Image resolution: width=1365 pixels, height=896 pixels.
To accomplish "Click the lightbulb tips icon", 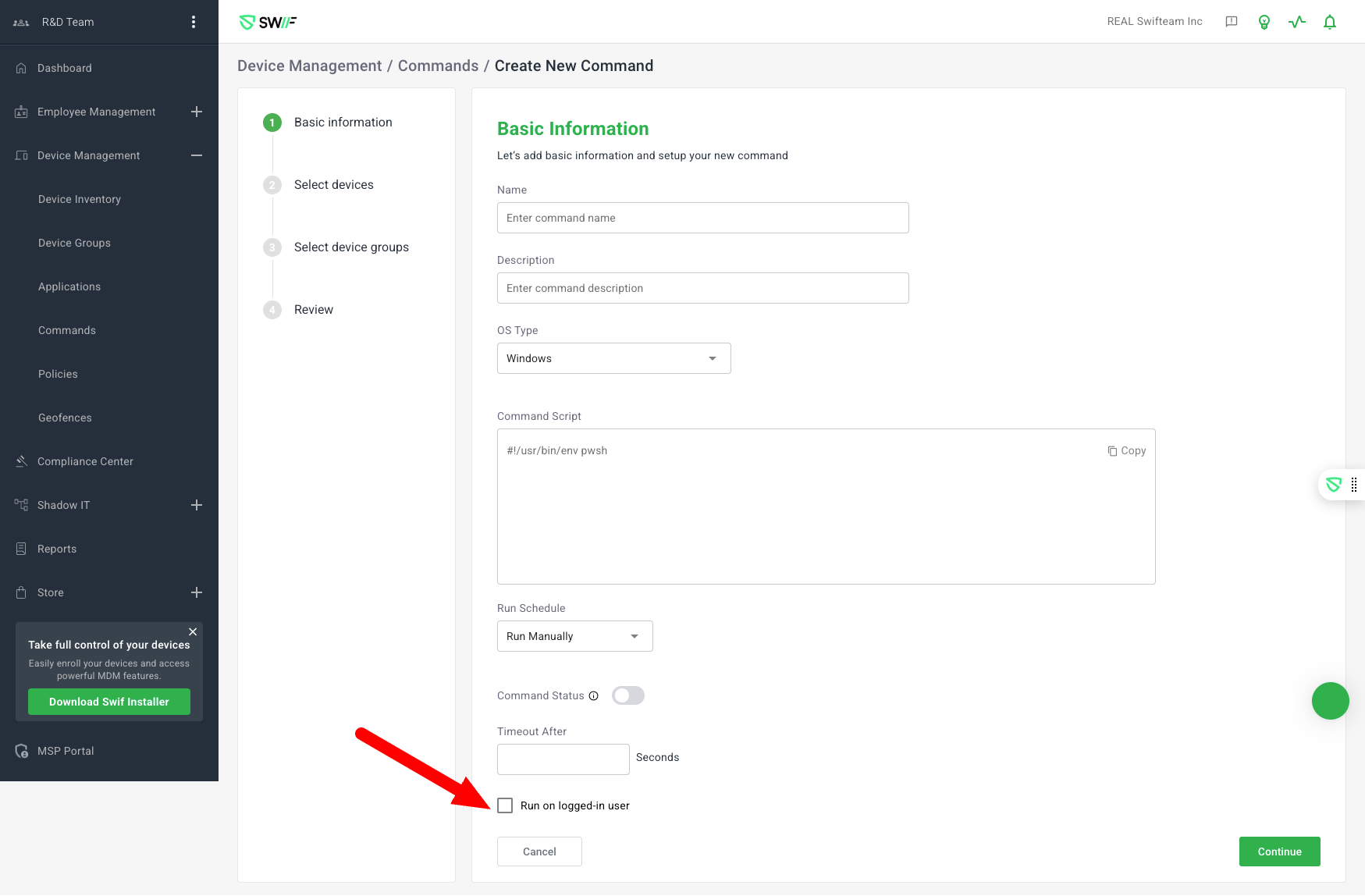I will (x=1264, y=22).
